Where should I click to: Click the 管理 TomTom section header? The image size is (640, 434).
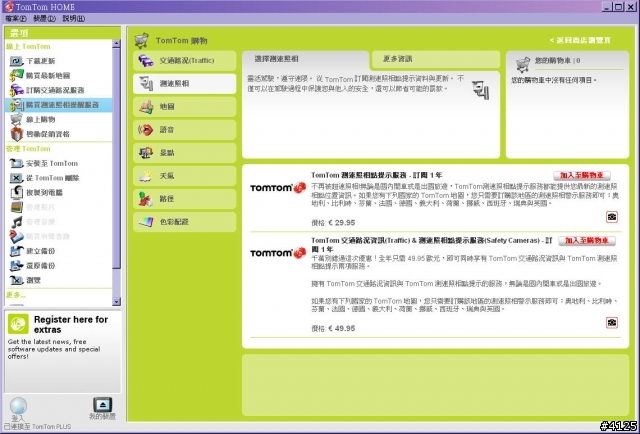[x=28, y=149]
